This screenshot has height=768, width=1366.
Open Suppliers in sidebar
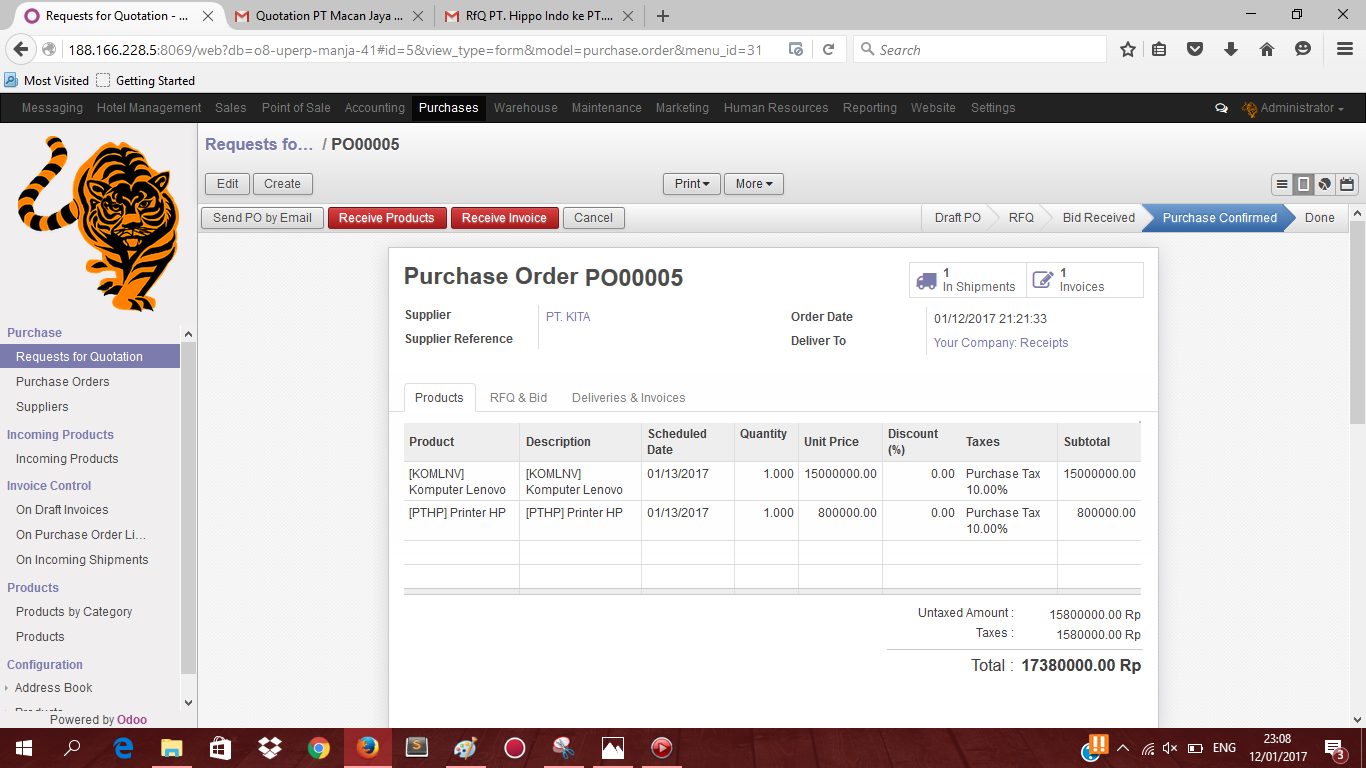click(x=42, y=407)
